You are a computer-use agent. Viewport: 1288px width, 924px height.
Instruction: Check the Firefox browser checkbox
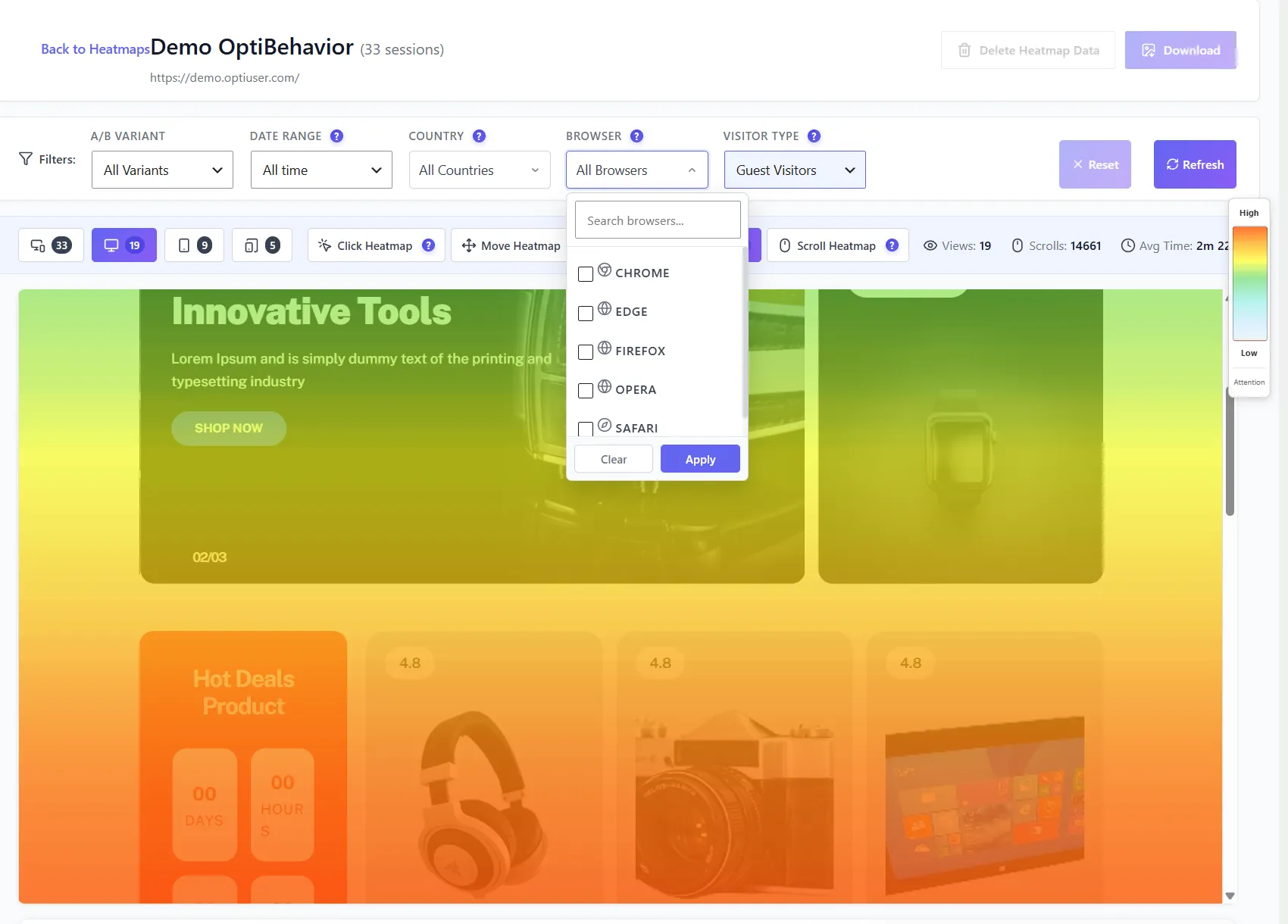tap(585, 352)
